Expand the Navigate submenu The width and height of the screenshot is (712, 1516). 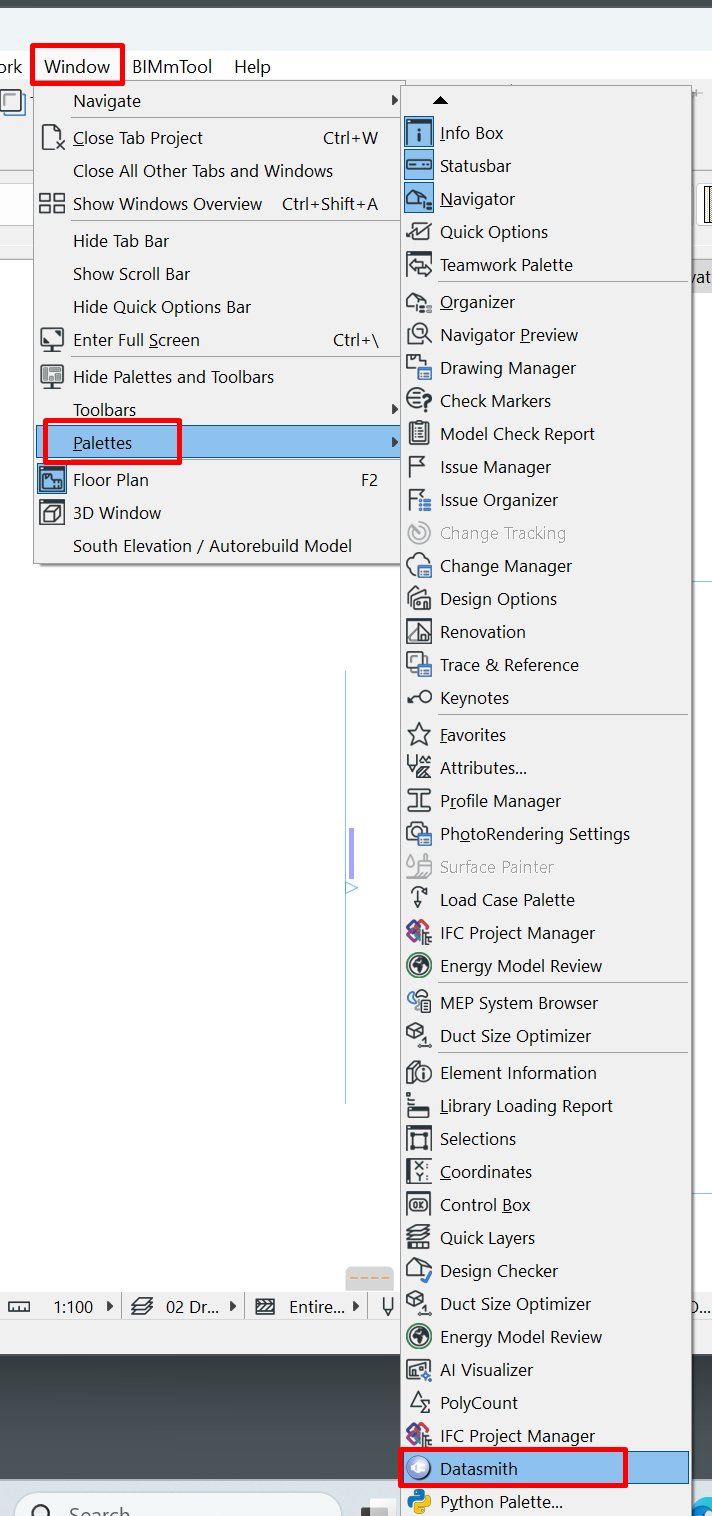click(107, 100)
